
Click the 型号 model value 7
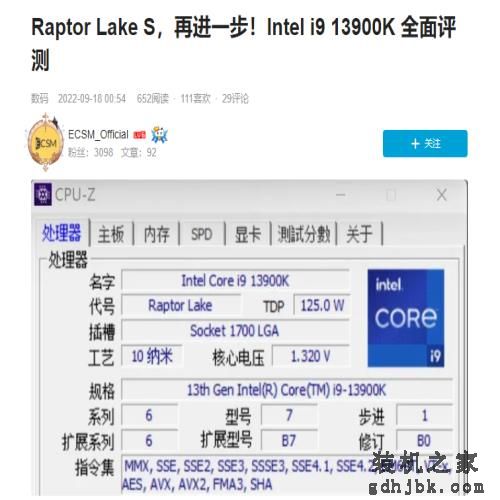point(289,415)
